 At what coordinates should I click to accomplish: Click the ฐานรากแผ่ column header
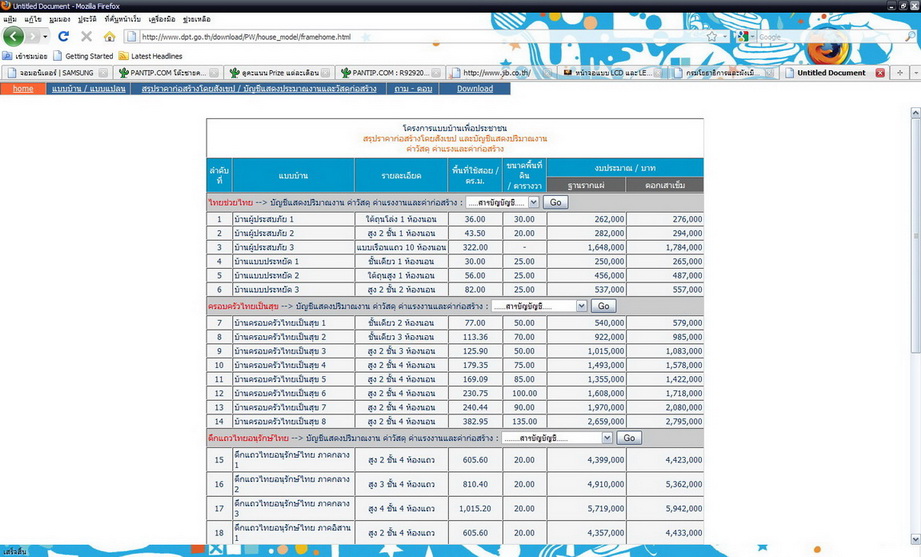tap(586, 185)
